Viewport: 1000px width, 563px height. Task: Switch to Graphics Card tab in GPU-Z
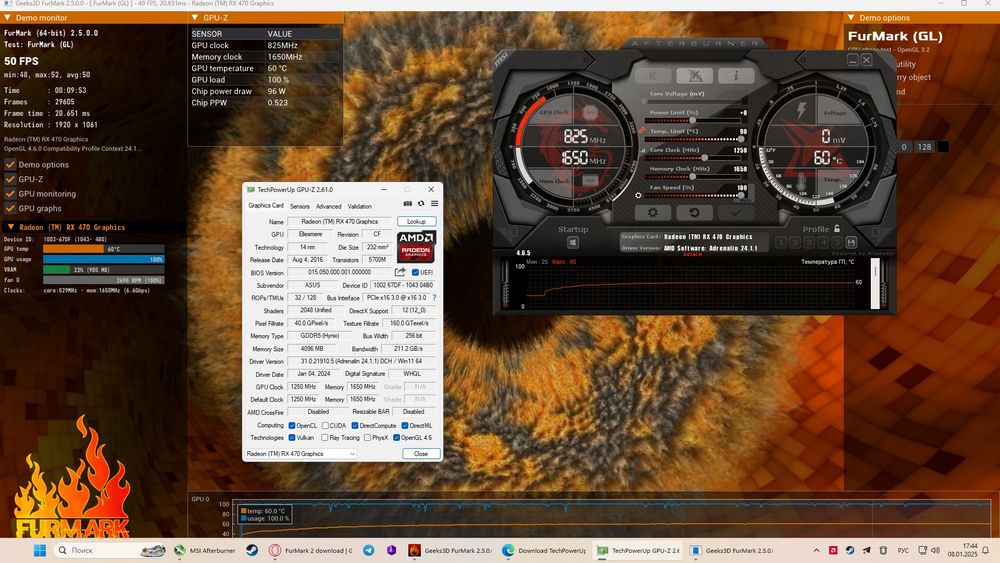tap(265, 205)
